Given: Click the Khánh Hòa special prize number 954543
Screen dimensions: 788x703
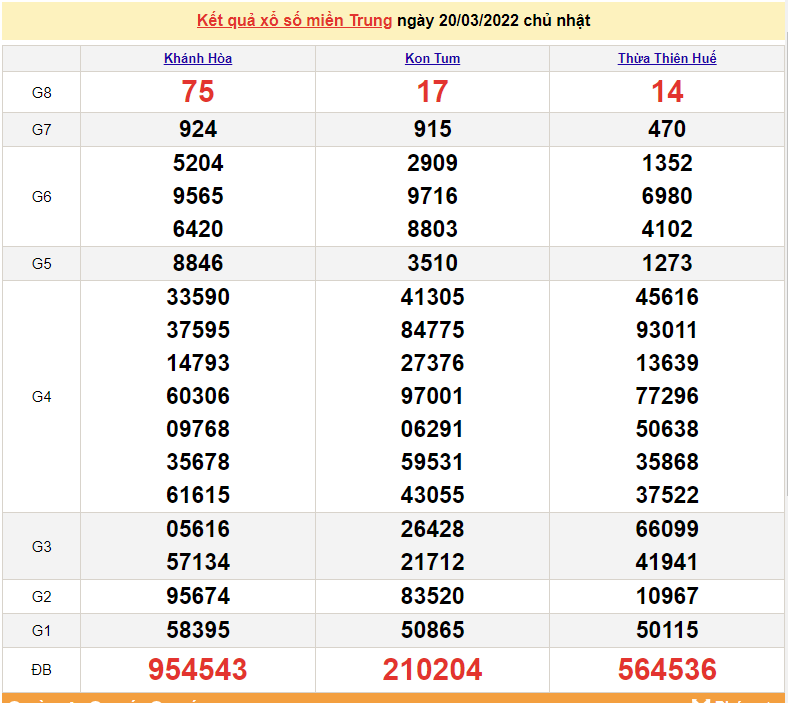Looking at the screenshot, I should click(198, 669).
